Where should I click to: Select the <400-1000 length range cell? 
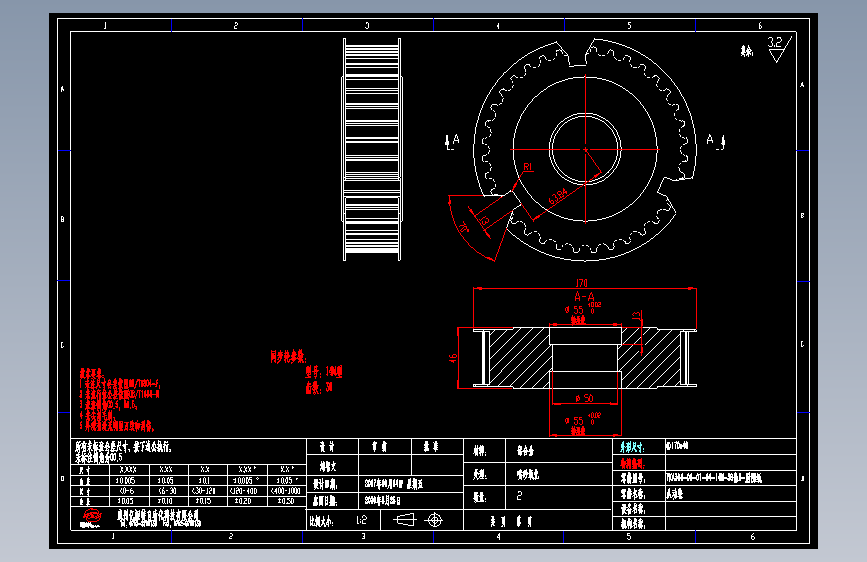pos(286,491)
